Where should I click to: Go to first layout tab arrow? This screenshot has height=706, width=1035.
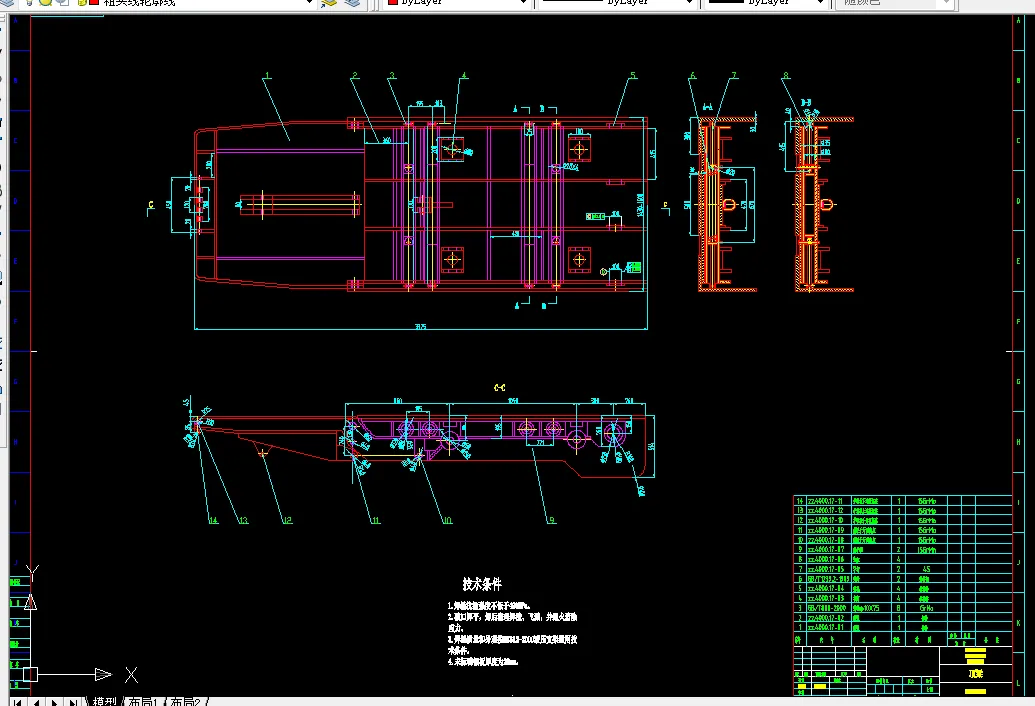17,702
